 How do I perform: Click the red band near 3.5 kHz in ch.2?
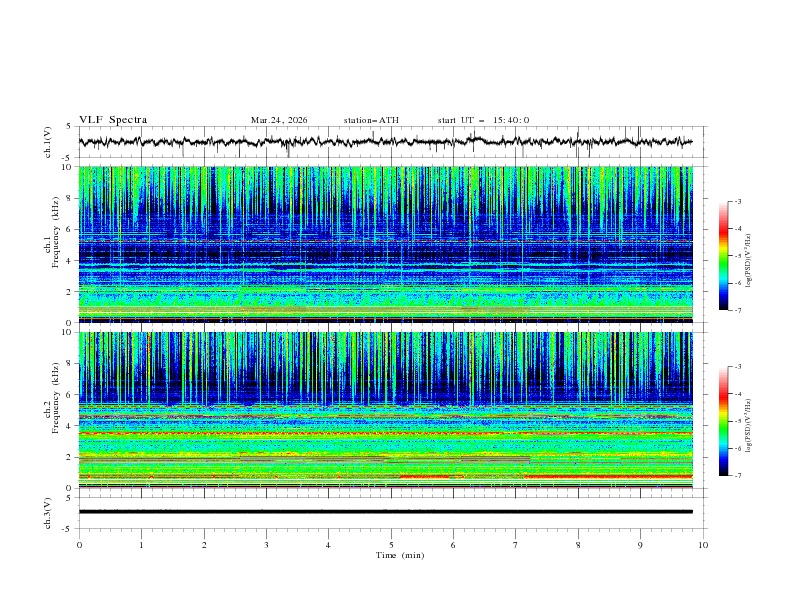(x=385, y=434)
